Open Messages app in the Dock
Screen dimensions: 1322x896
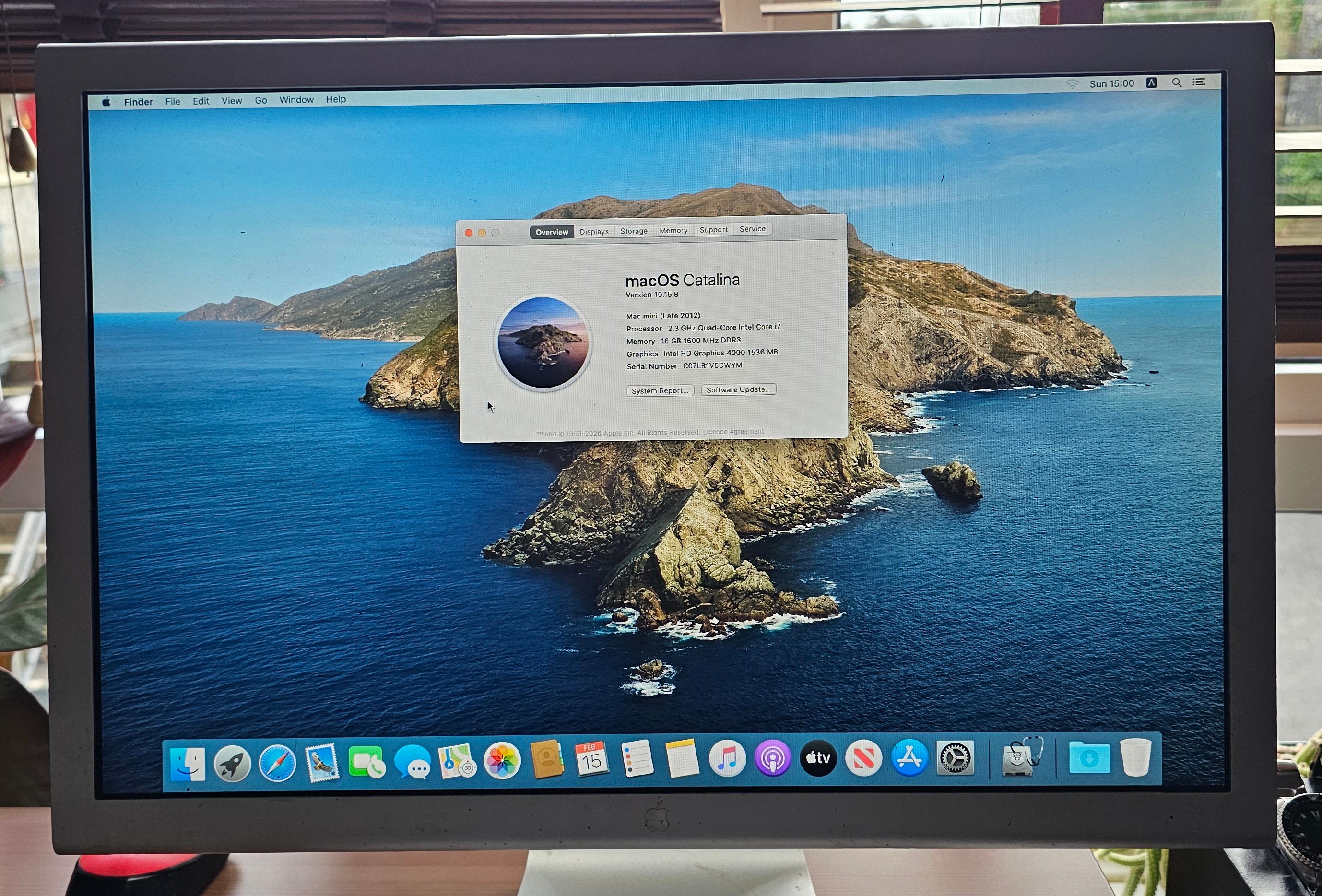[x=412, y=761]
